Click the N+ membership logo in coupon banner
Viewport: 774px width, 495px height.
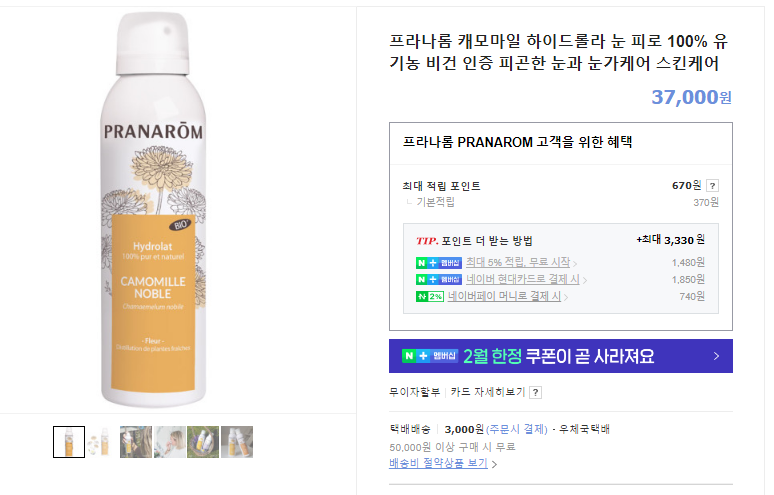pos(430,356)
